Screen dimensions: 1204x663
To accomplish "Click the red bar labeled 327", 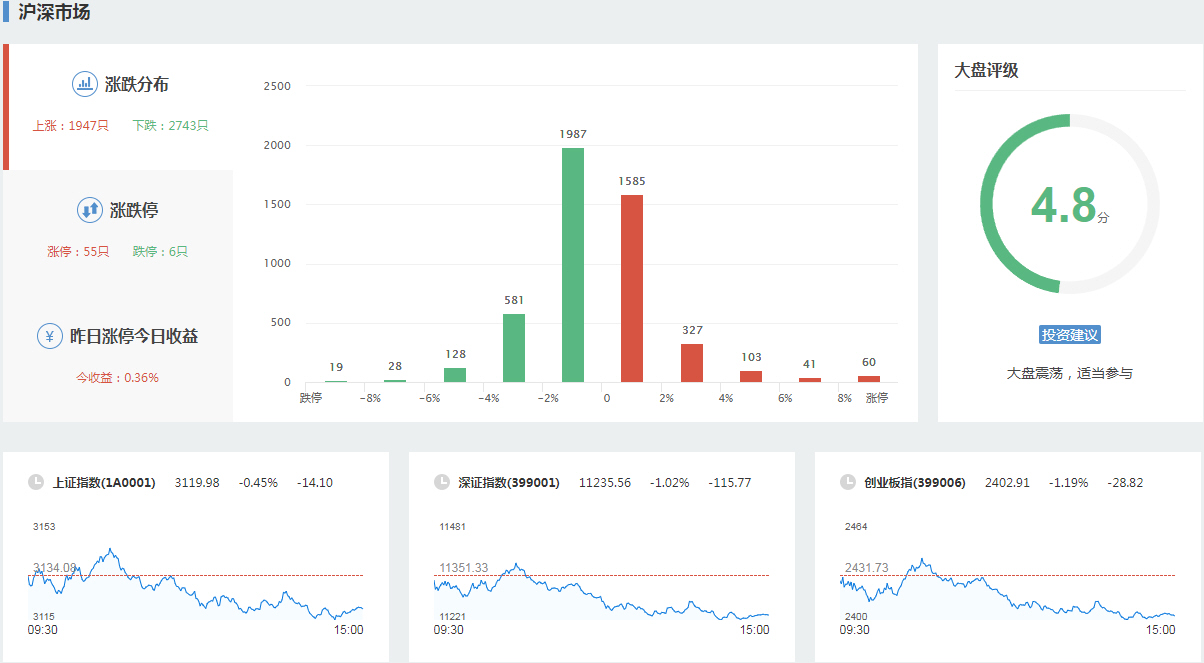I will point(692,362).
